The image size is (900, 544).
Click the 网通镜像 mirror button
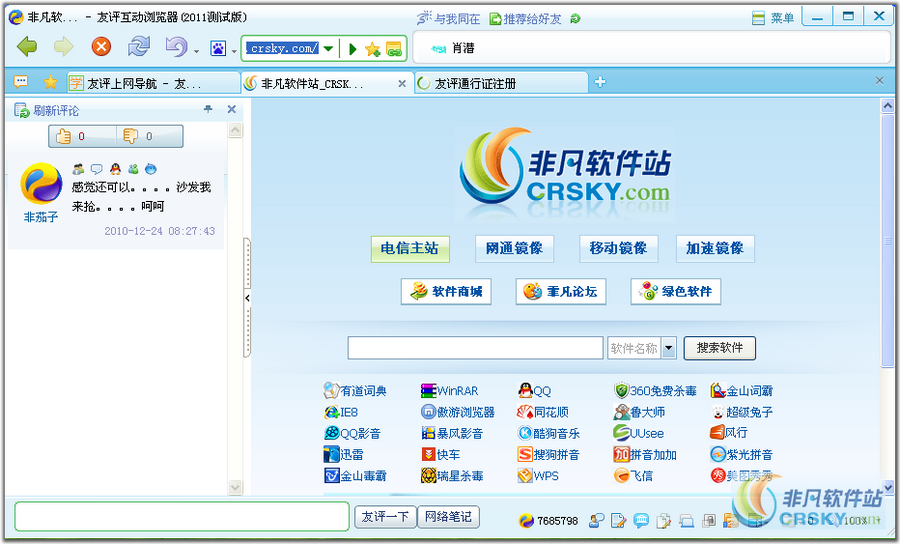(514, 248)
